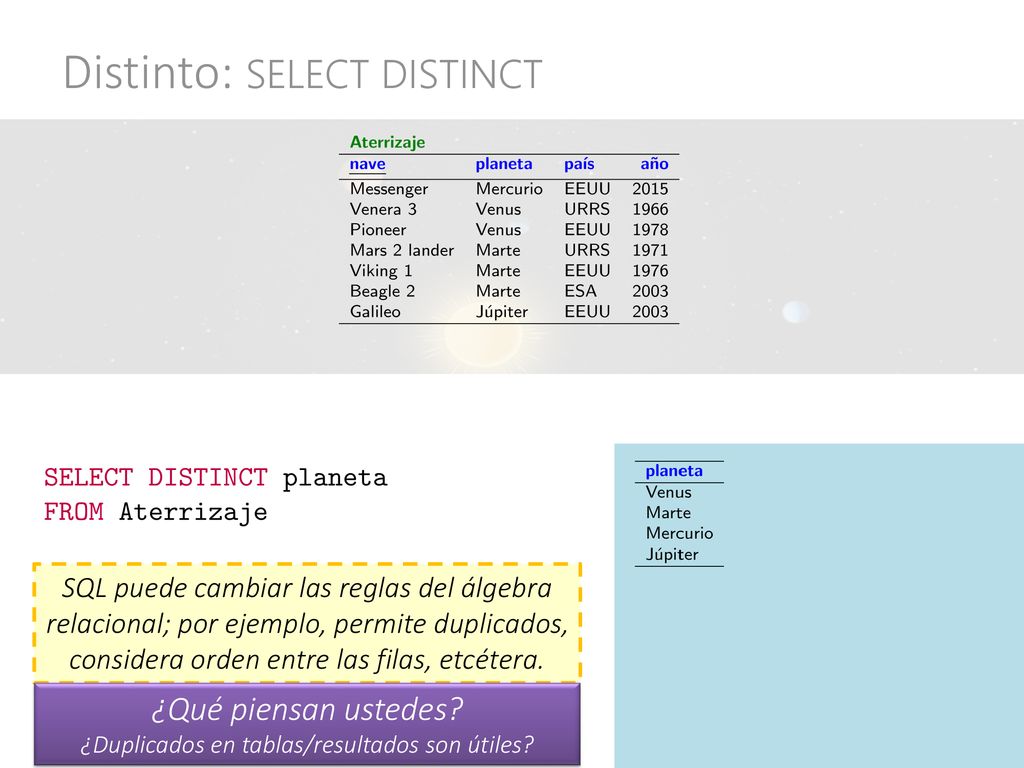
Task: Select the line "relacional; por ejemplo, permite duplicados,"
Action: tap(307, 624)
